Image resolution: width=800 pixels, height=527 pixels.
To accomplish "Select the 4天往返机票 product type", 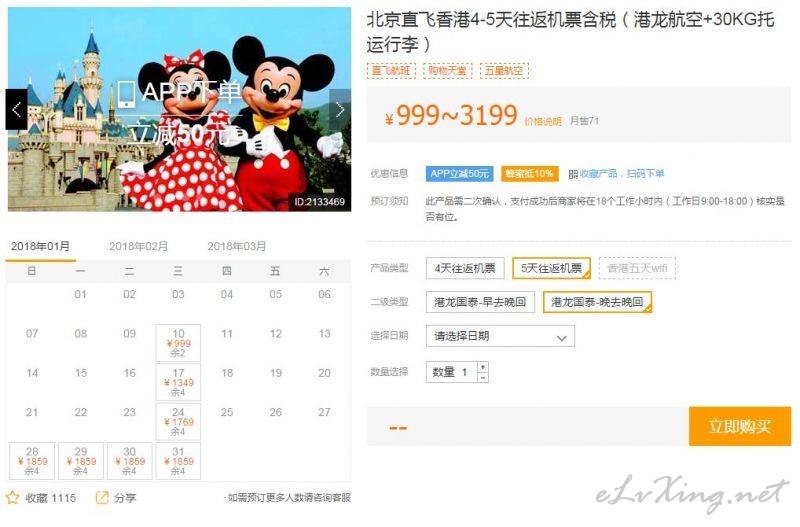I will pos(465,268).
